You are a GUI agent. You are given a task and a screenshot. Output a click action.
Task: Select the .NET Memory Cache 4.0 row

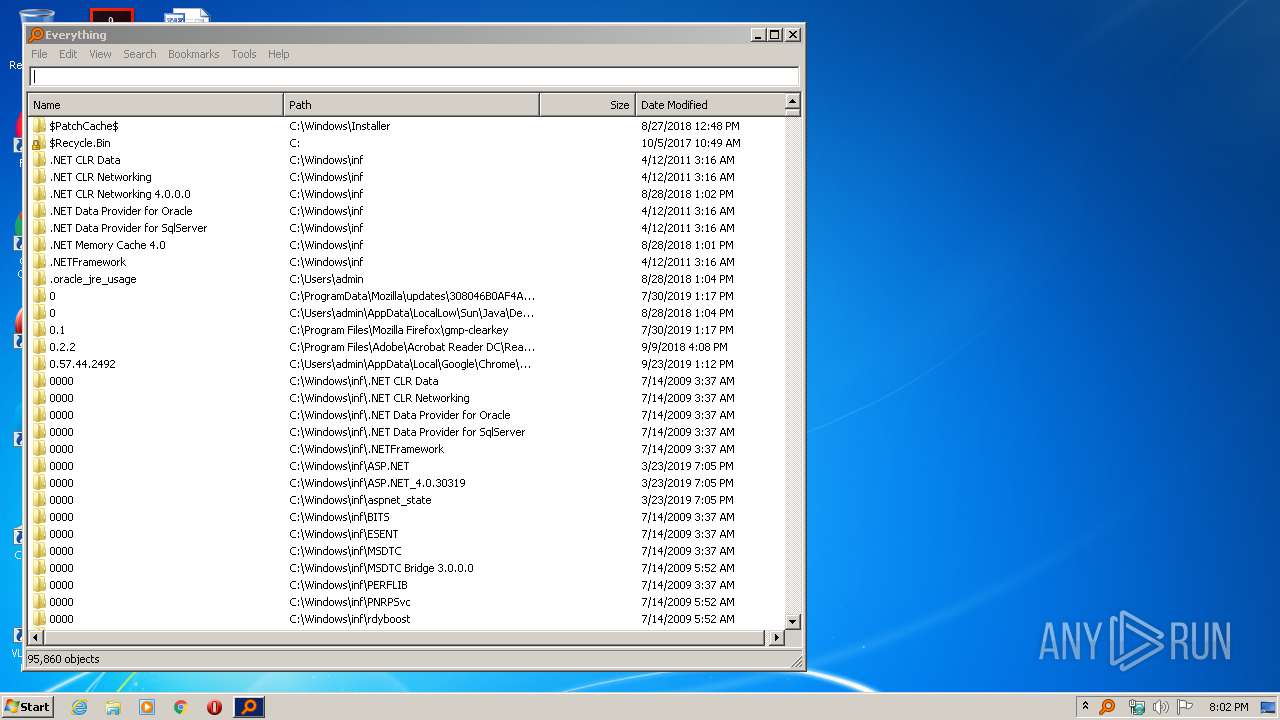click(407, 245)
